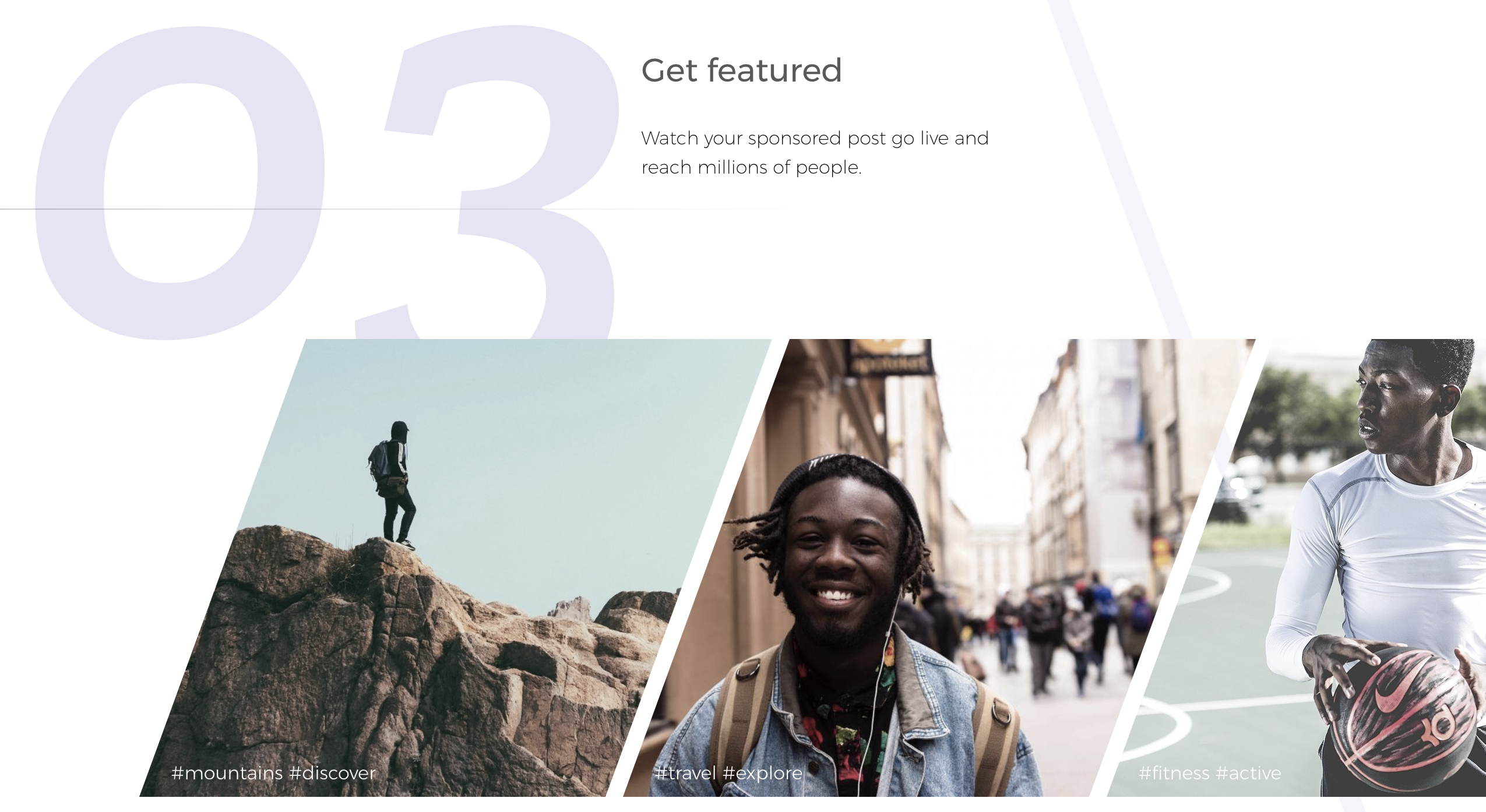This screenshot has width=1486, height=812.
Task: Click the #explore hashtag
Action: (762, 773)
